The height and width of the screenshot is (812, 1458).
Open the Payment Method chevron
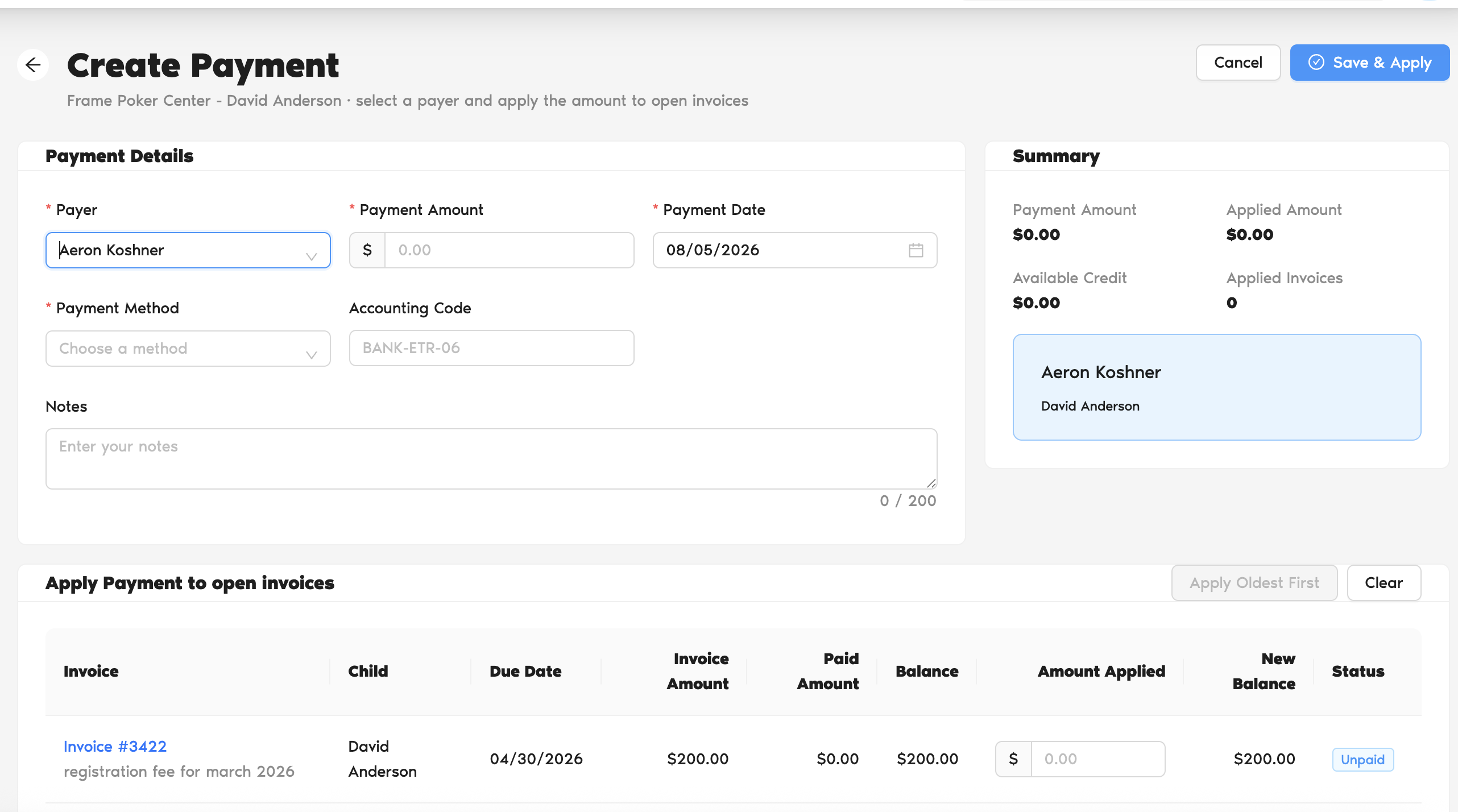click(x=311, y=354)
